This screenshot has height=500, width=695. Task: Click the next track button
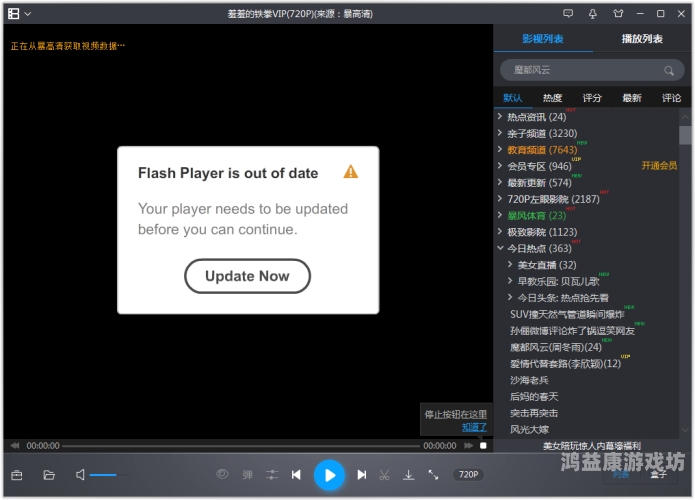pyautogui.click(x=362, y=475)
